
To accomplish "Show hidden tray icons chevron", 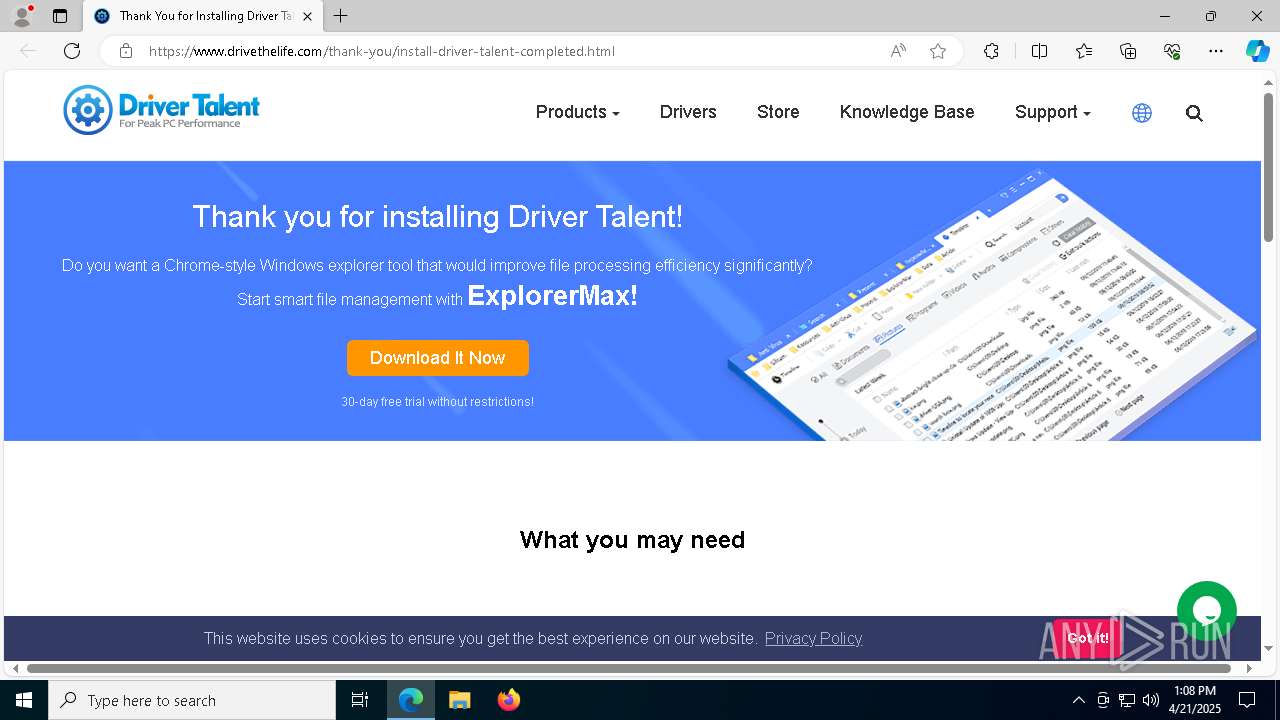I will pos(1078,700).
